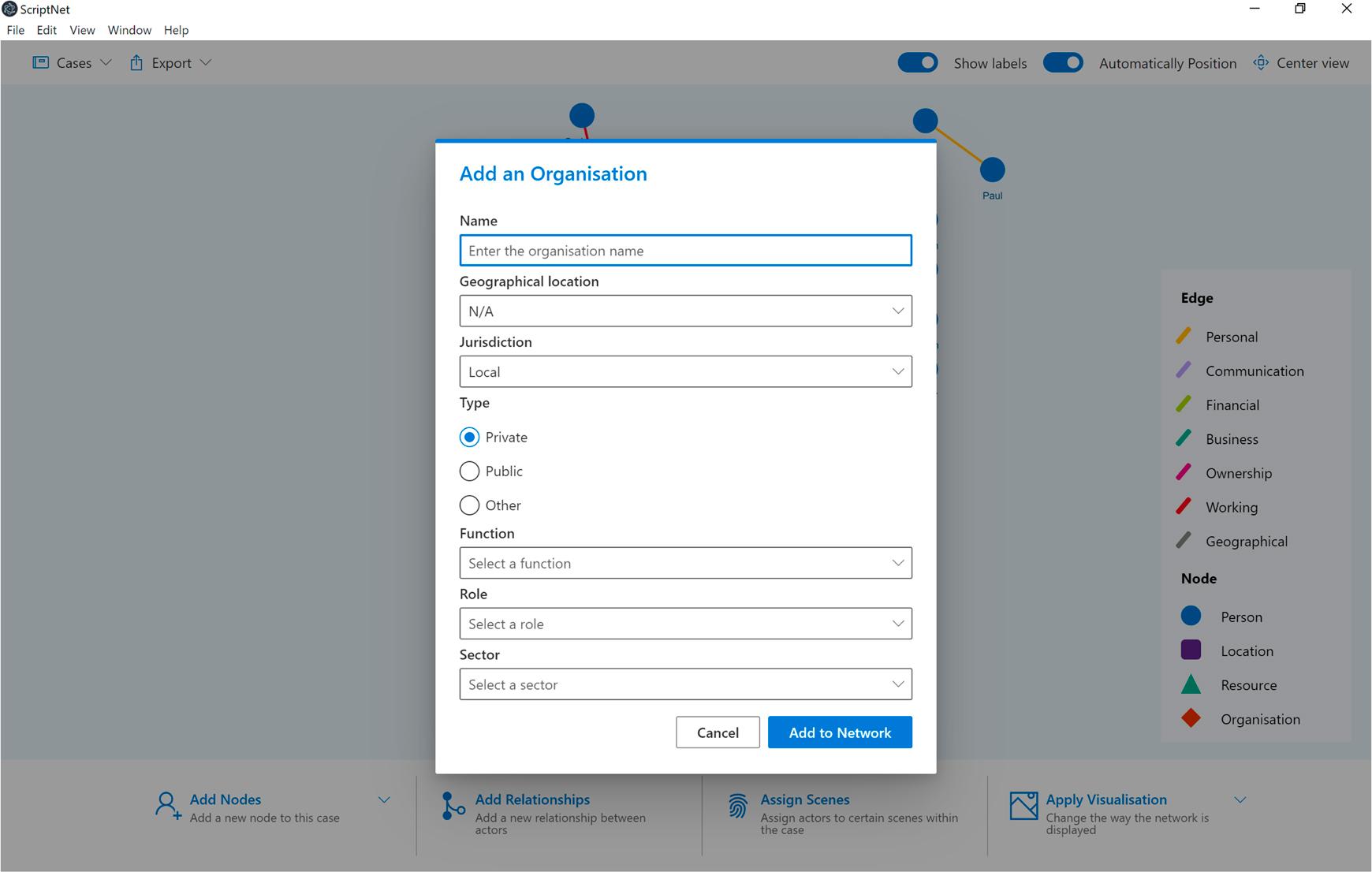Disable the Show labels toggle
The image size is (1372, 872).
coord(917,62)
